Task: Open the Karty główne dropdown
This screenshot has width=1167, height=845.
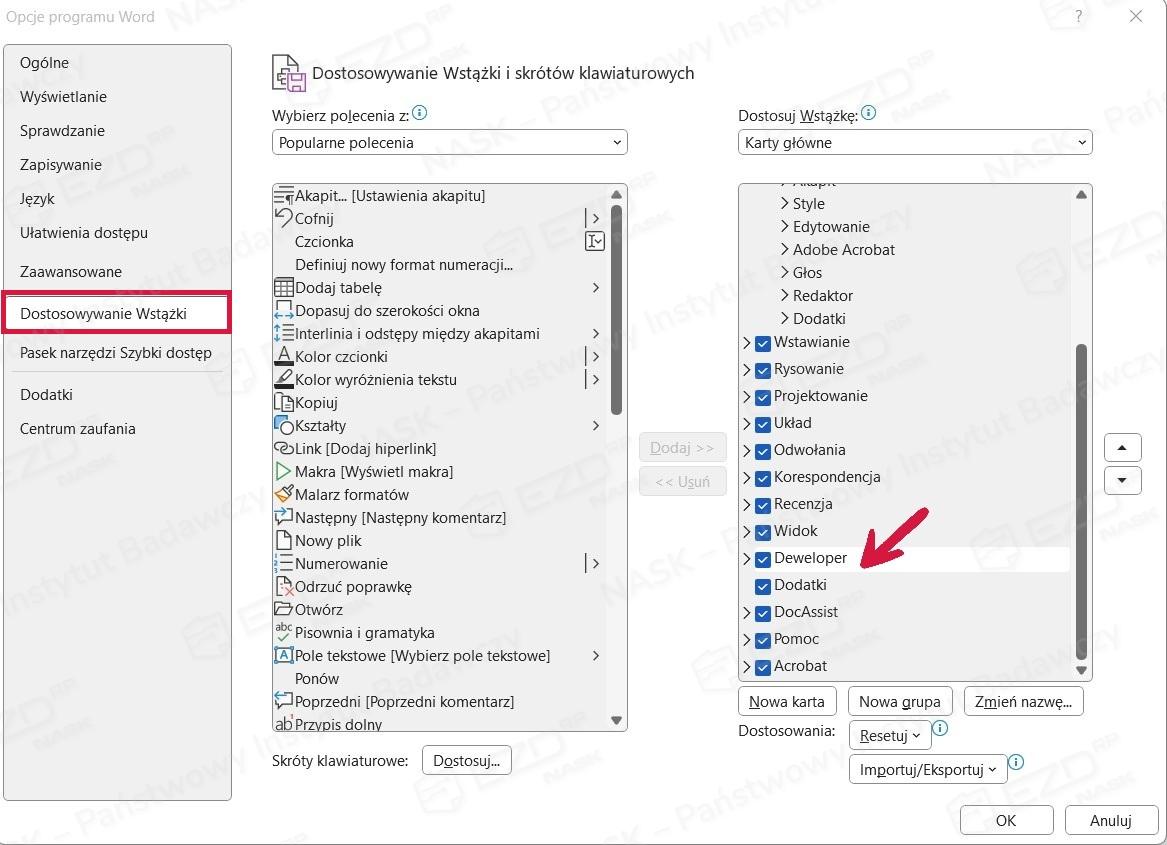Action: point(914,142)
